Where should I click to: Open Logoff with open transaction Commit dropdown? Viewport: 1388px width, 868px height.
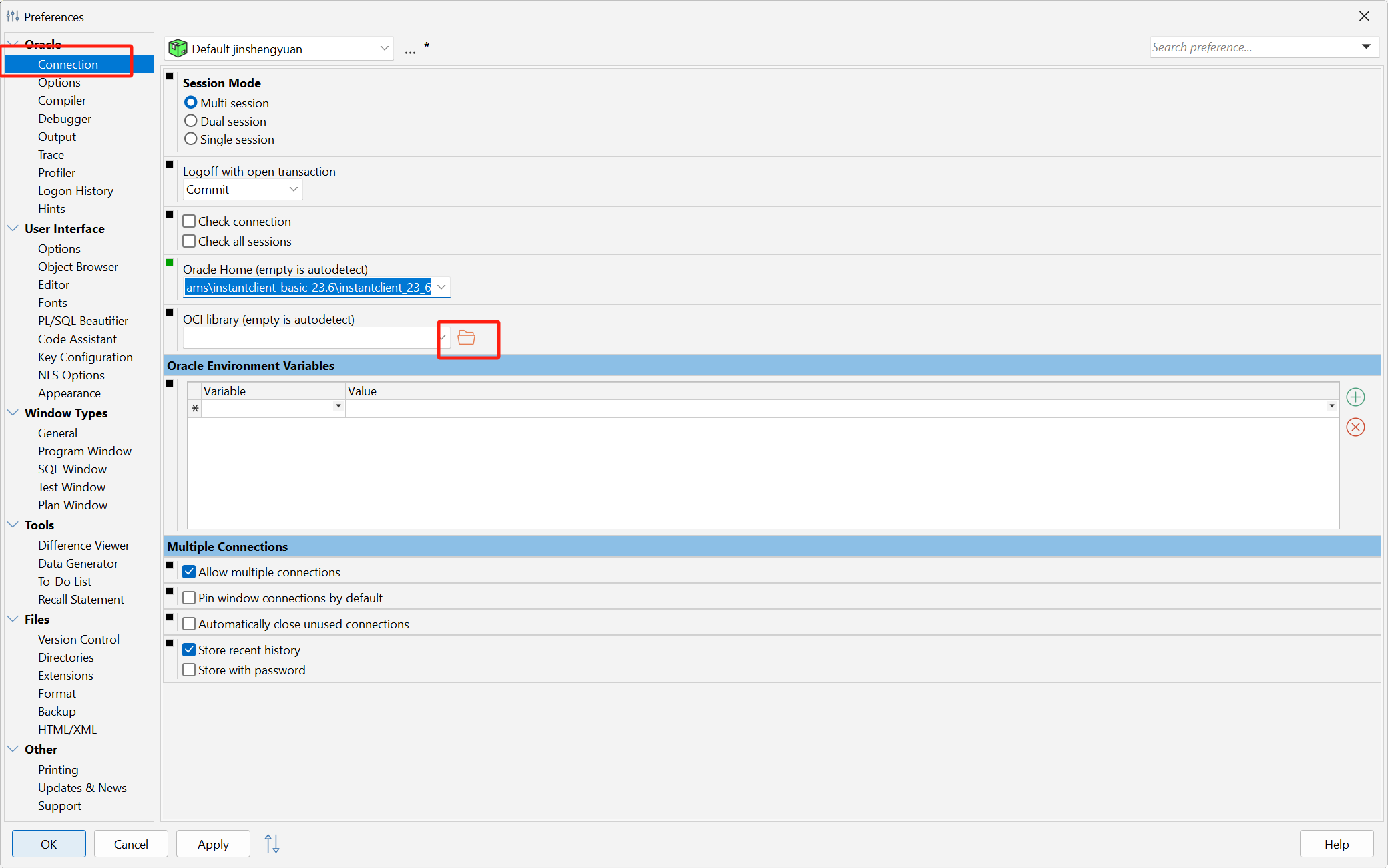click(x=242, y=190)
